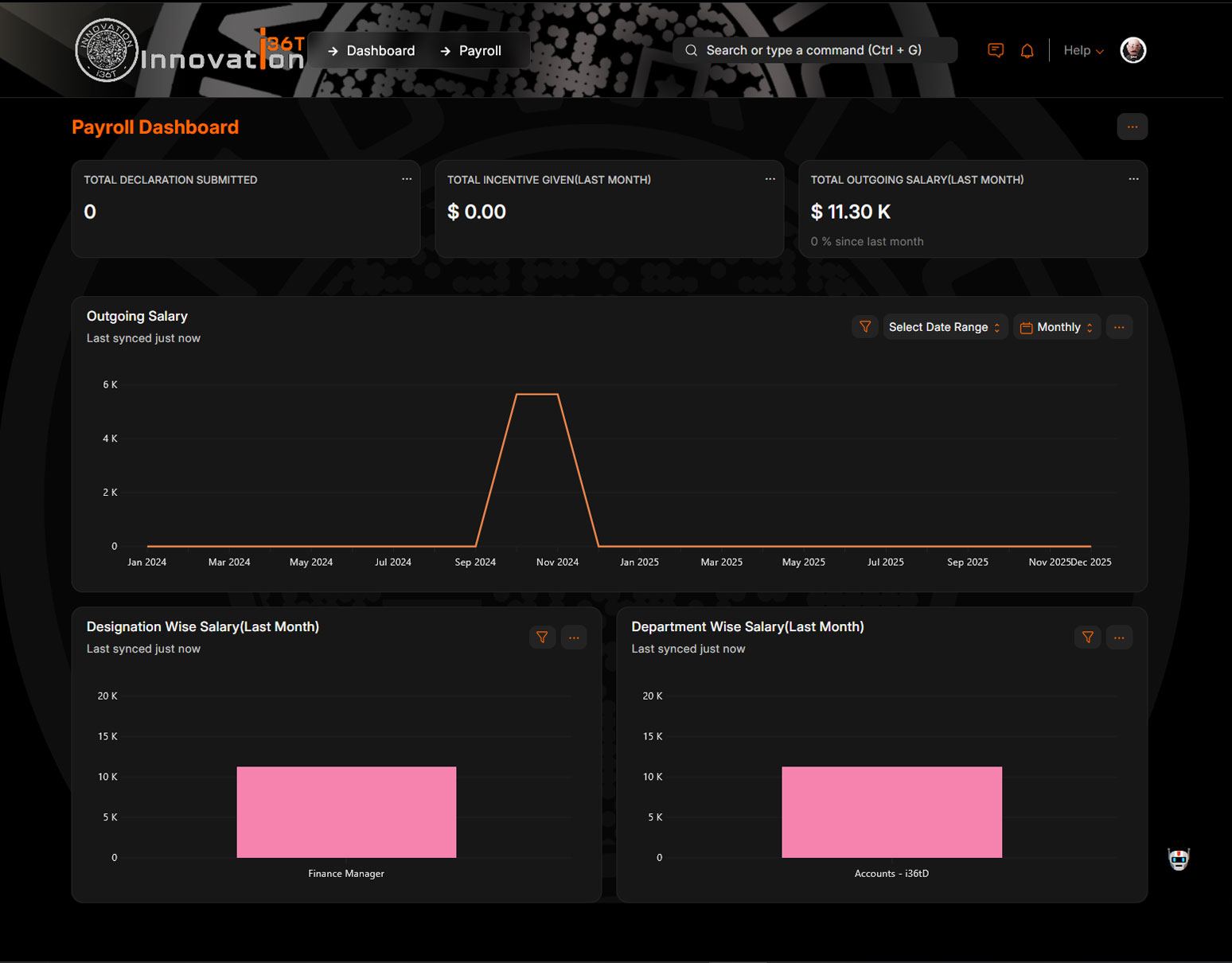1232x963 pixels.
Task: Filter the Designation Wise Salary chart
Action: click(542, 637)
